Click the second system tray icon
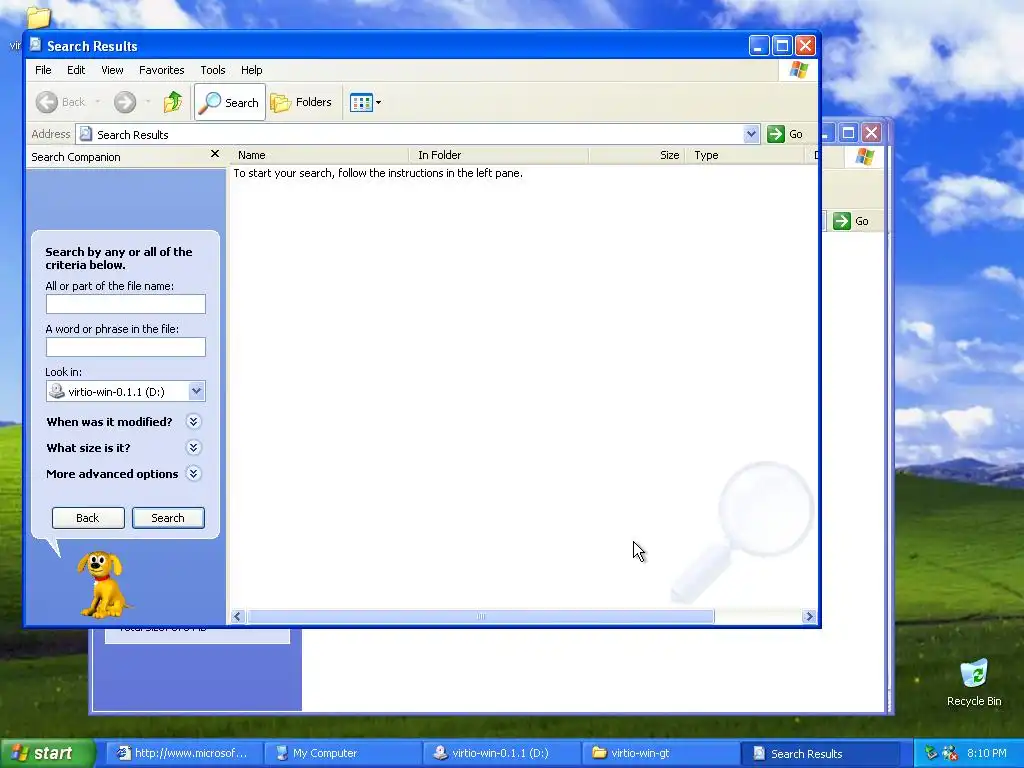 (950, 753)
